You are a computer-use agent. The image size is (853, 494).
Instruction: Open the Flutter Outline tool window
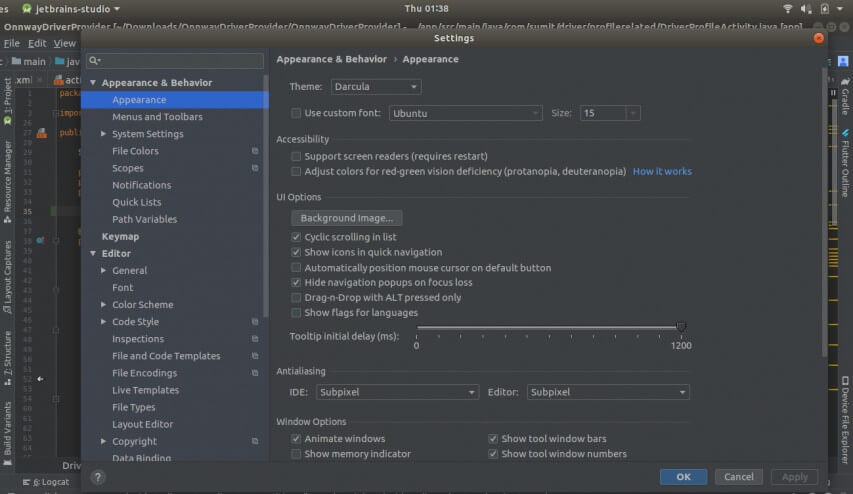845,163
